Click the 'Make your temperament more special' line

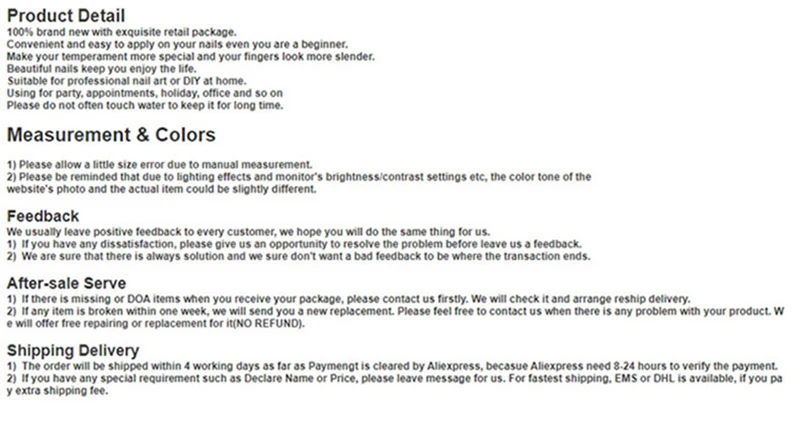tap(191, 57)
